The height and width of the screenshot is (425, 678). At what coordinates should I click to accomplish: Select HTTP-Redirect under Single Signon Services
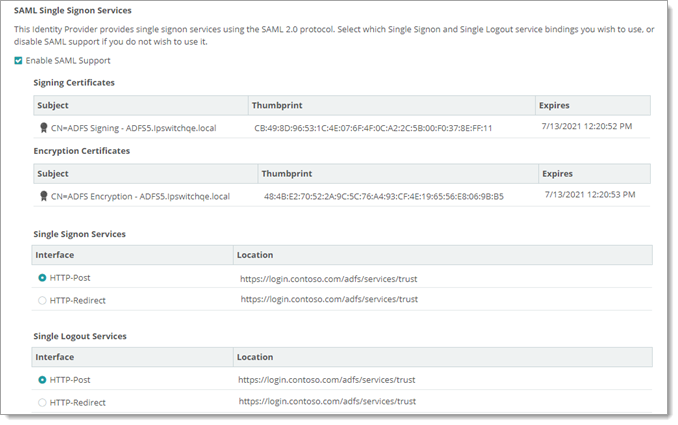pyautogui.click(x=42, y=299)
